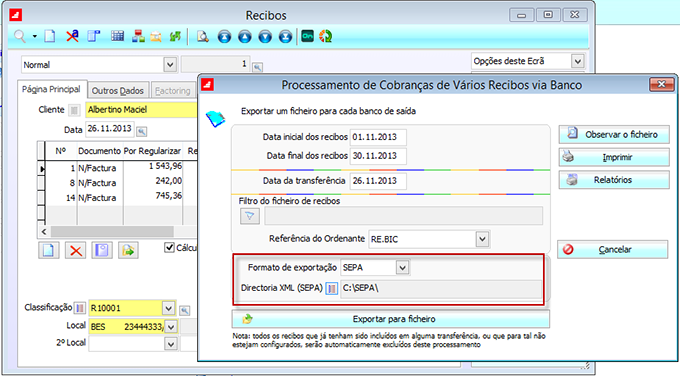Open the search icon's small dropdown arrow
Screen dimensions: 680x376
point(34,37)
